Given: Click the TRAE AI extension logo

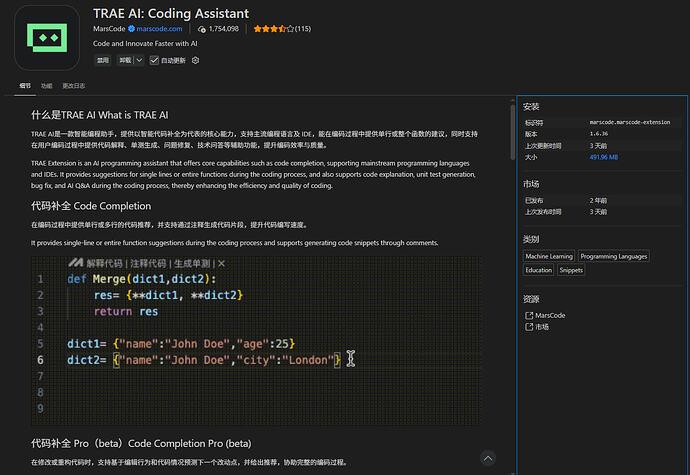Looking at the screenshot, I should [47, 38].
